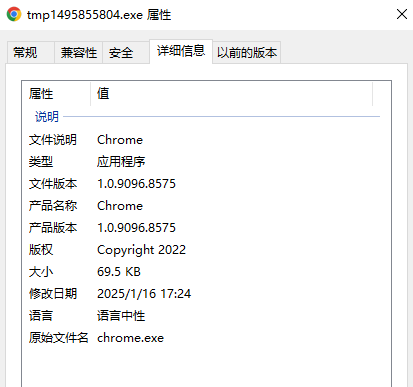Select the 安全 tab
Viewport: 413px width, 387px height.
click(125, 52)
